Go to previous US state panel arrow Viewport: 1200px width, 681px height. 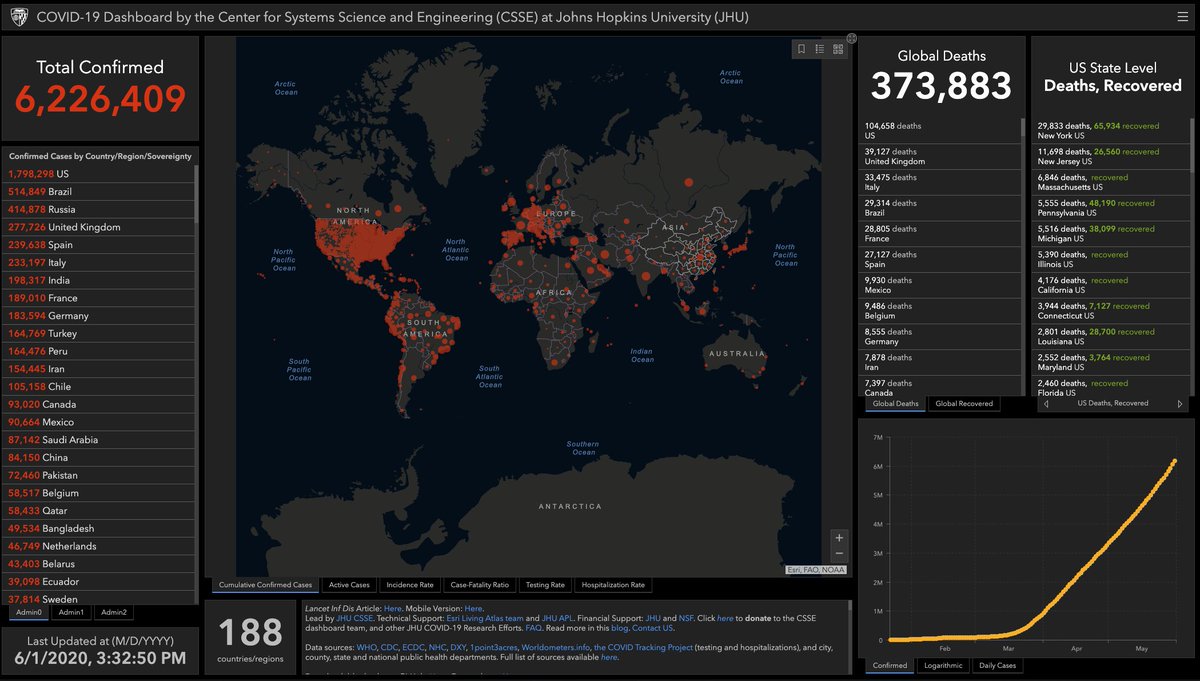coord(1046,404)
